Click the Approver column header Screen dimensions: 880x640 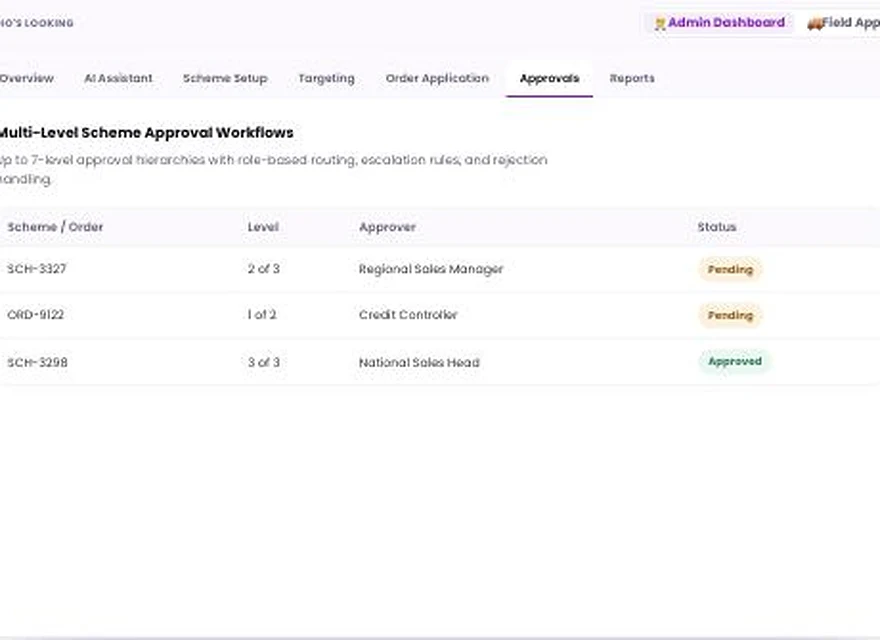(x=387, y=227)
